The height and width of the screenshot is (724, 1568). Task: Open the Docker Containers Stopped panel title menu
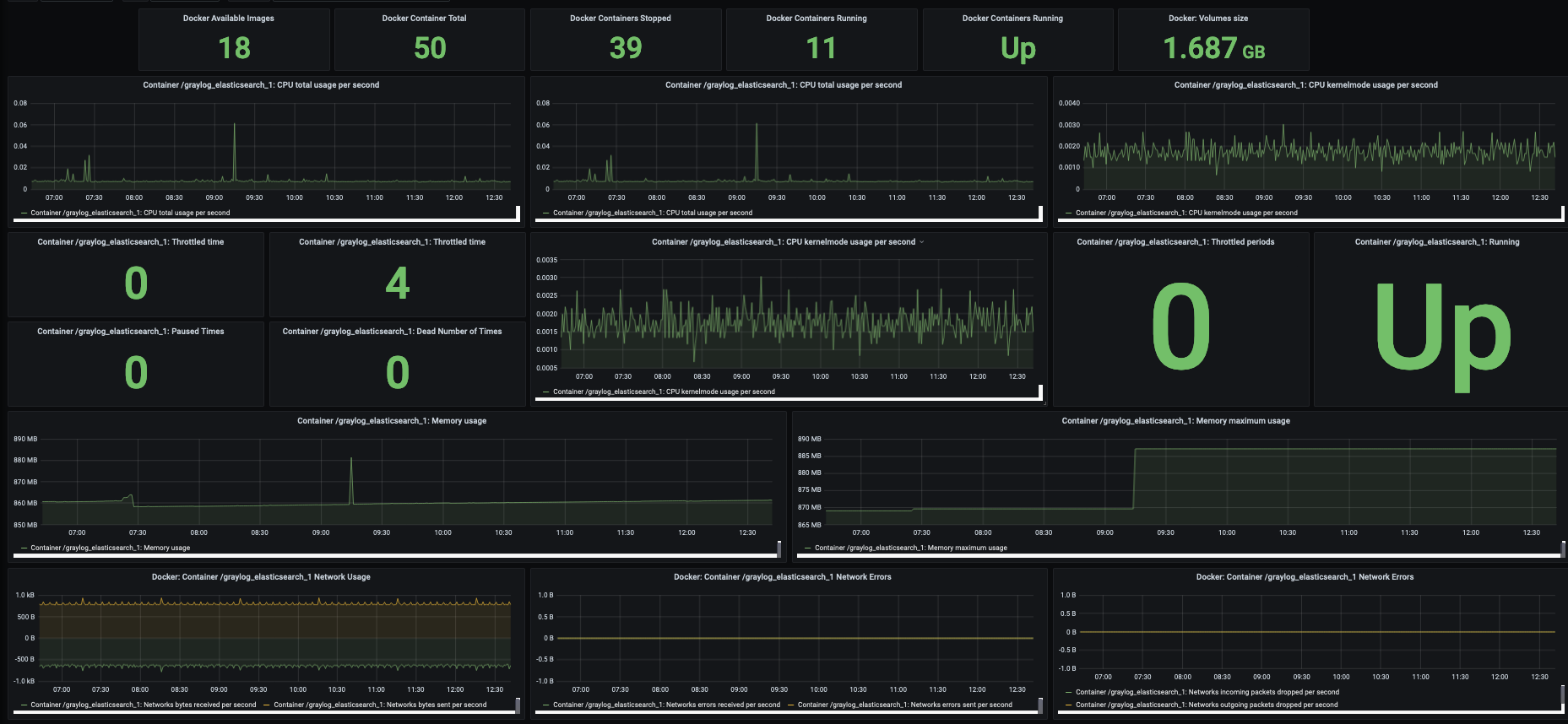(620, 18)
